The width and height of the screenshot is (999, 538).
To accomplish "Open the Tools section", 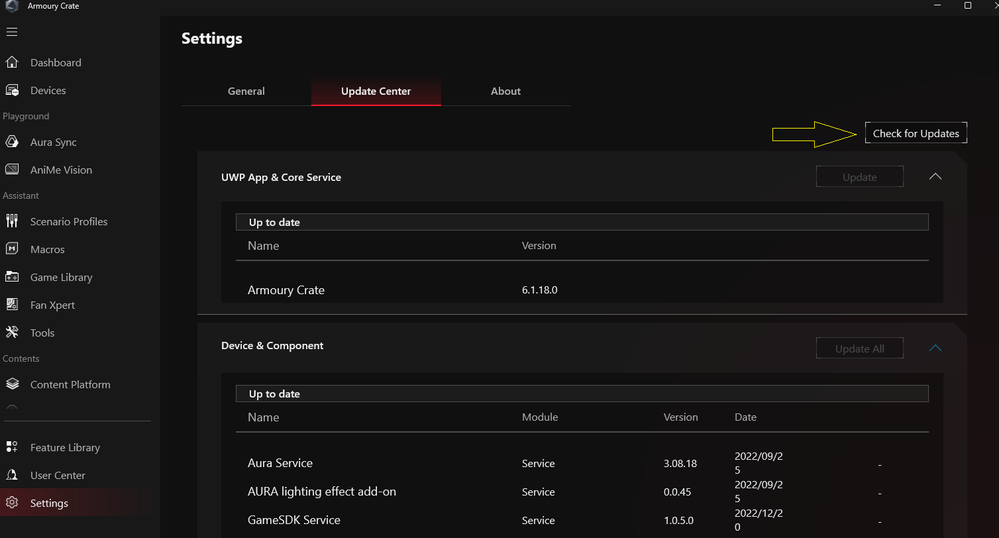I will (x=42, y=333).
